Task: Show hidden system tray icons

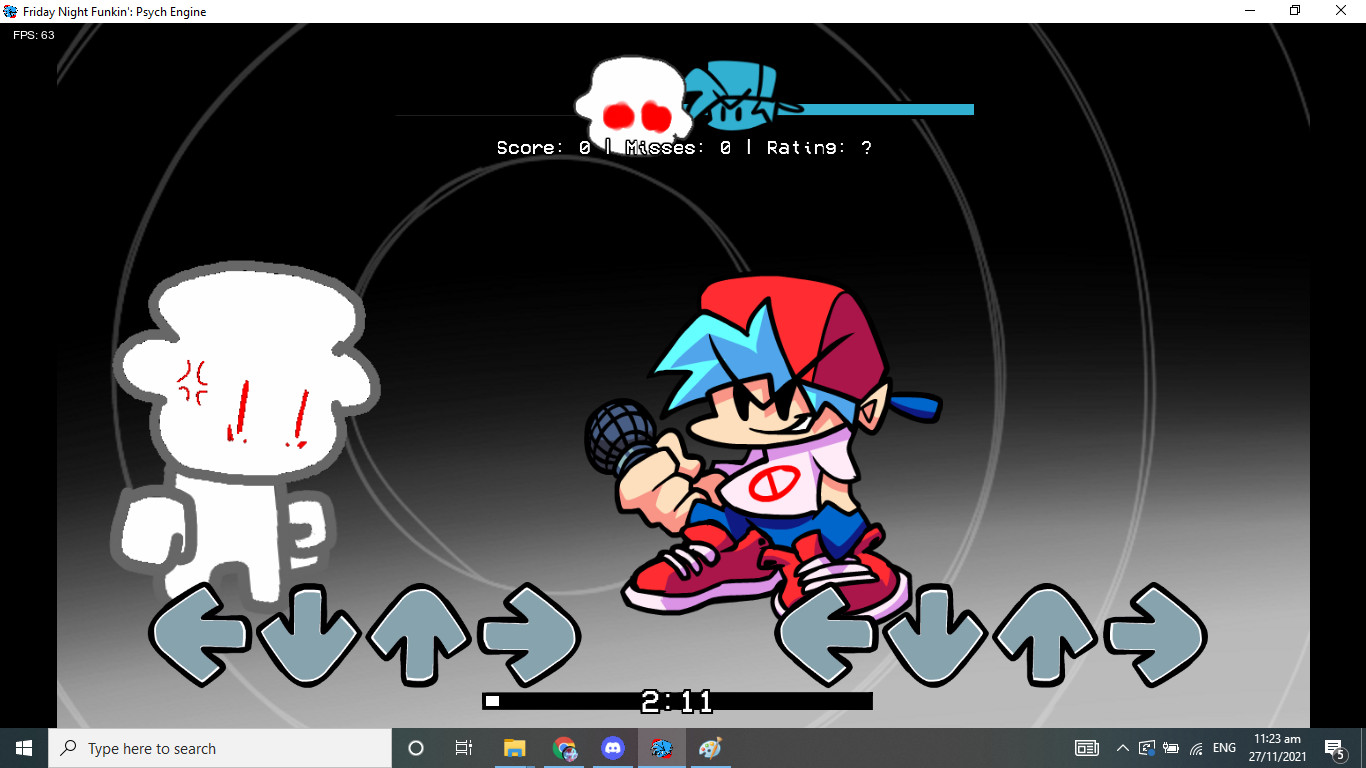Action: pos(1122,748)
